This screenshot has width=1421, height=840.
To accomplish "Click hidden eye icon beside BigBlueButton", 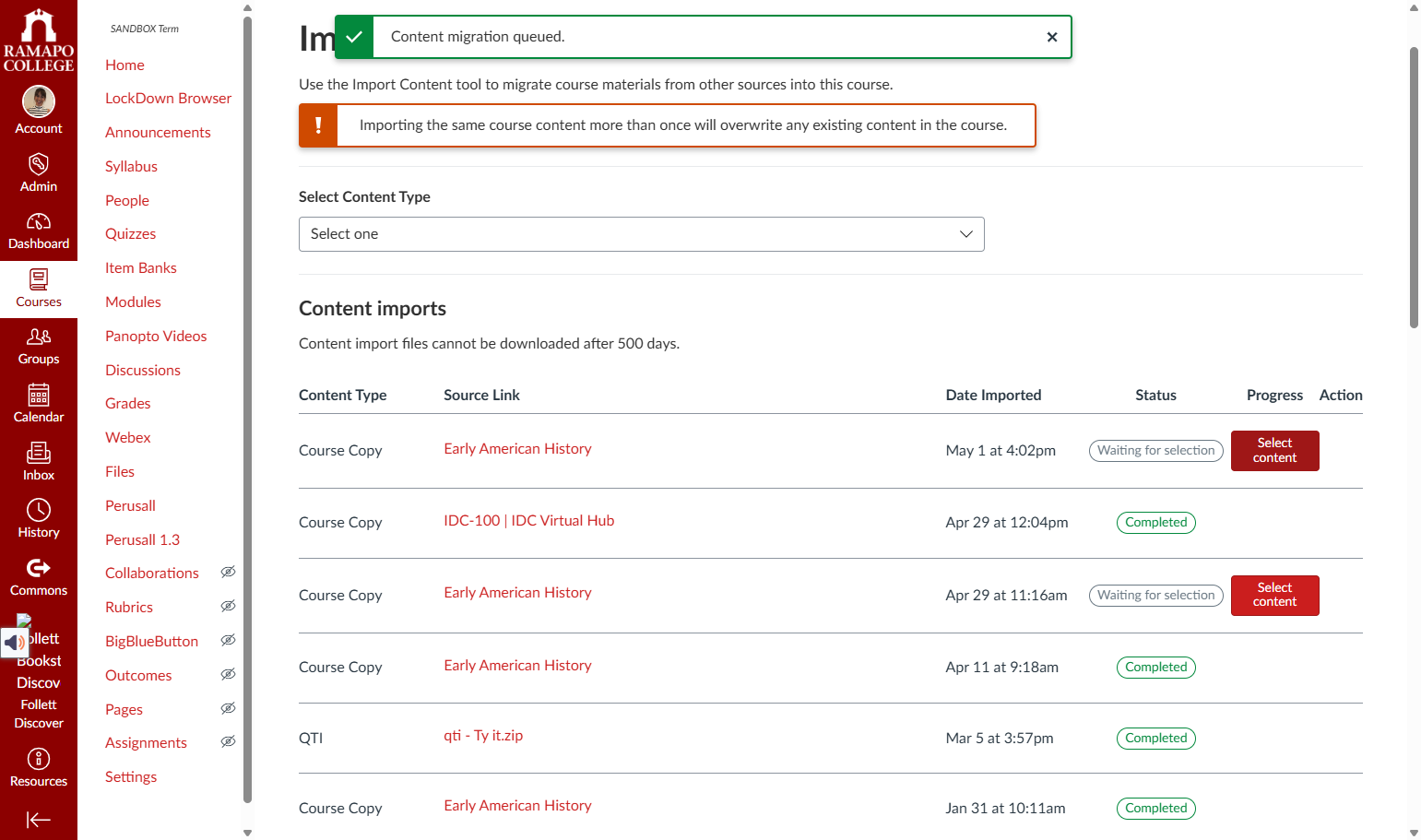I will 228,641.
